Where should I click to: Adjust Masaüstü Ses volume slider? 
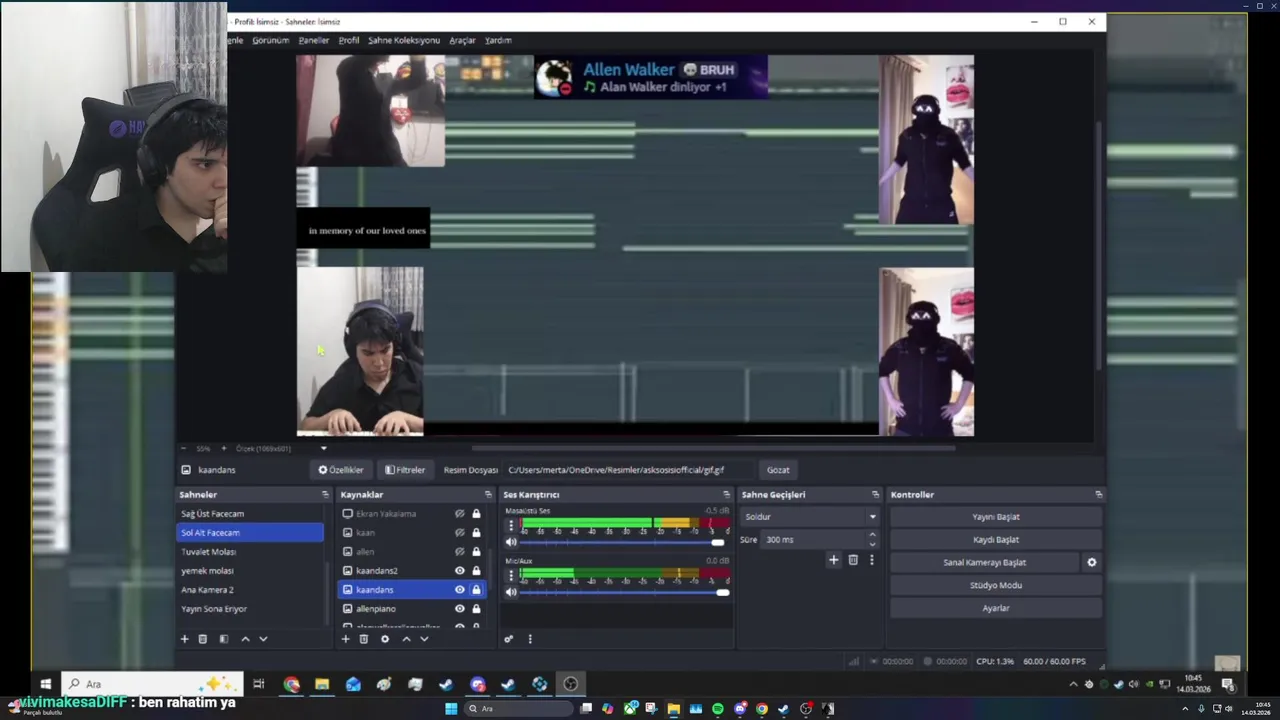click(x=624, y=542)
